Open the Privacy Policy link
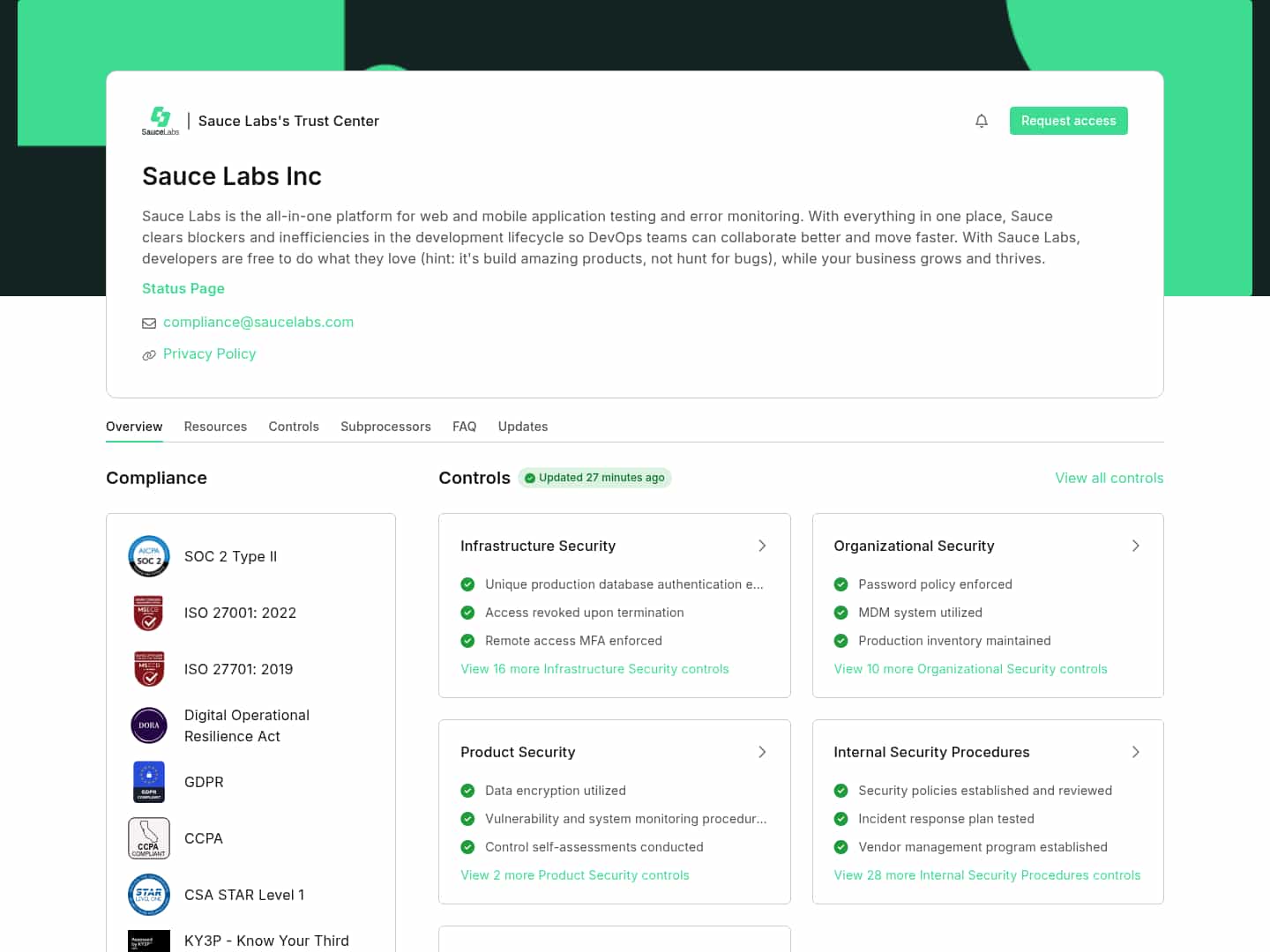Image resolution: width=1270 pixels, height=952 pixels. coord(210,354)
